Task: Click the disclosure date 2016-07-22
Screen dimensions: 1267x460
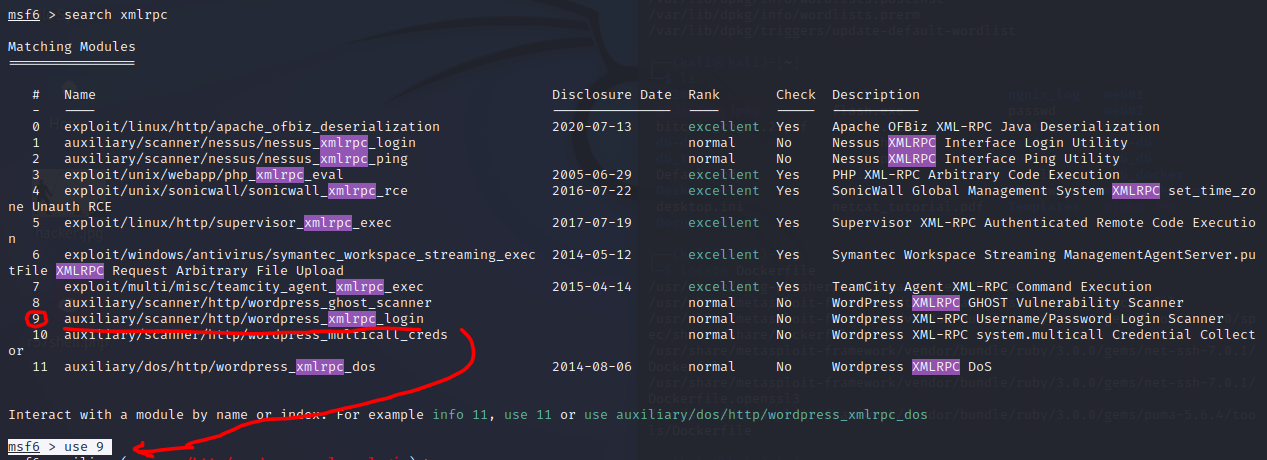Action: click(x=592, y=191)
